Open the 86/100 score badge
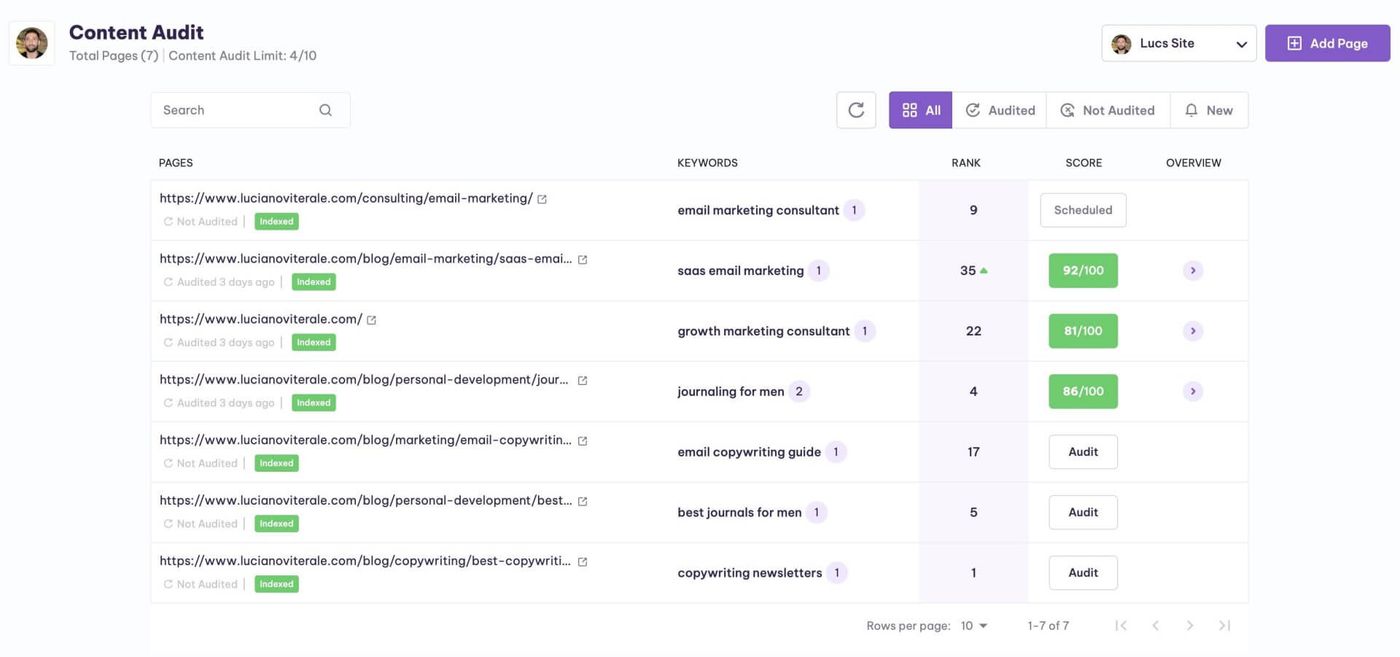 coord(1083,392)
